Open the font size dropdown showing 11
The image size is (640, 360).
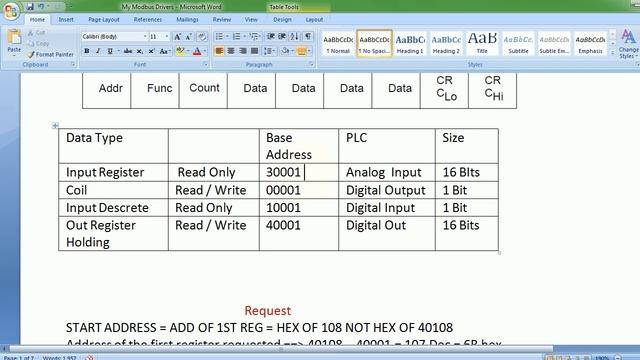(167, 37)
